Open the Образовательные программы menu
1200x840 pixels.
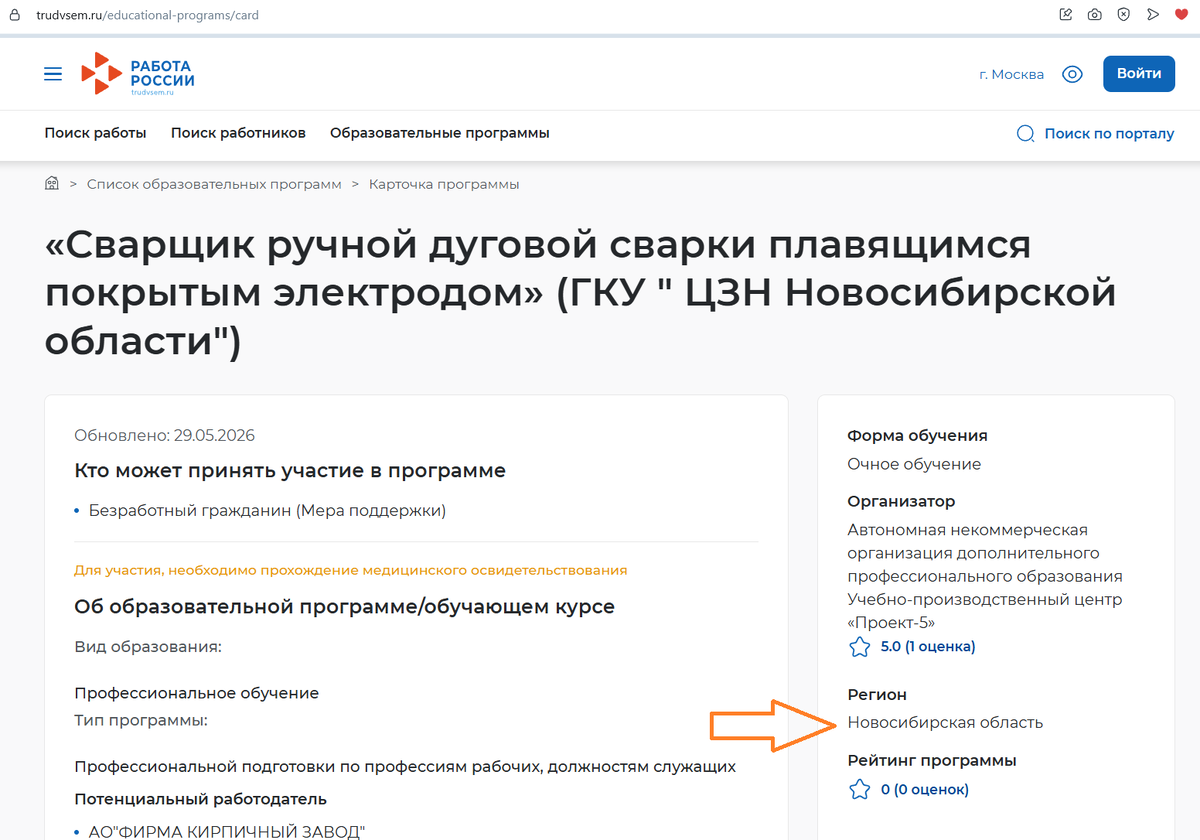440,133
